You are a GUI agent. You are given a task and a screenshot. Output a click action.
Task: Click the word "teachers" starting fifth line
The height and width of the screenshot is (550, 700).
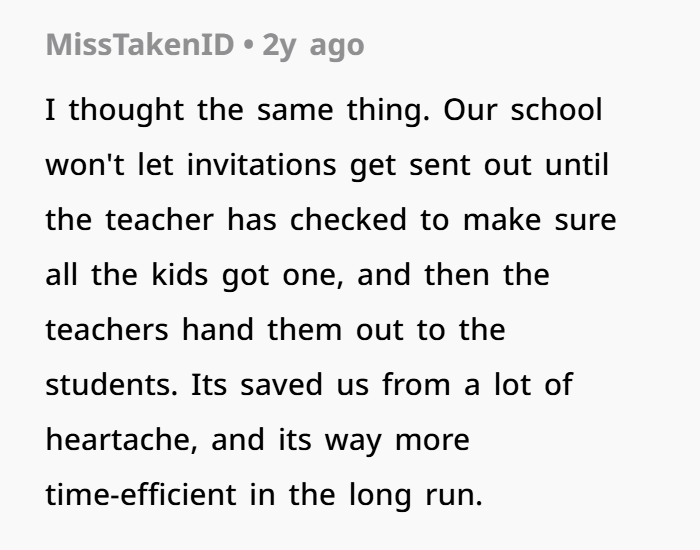tap(107, 329)
